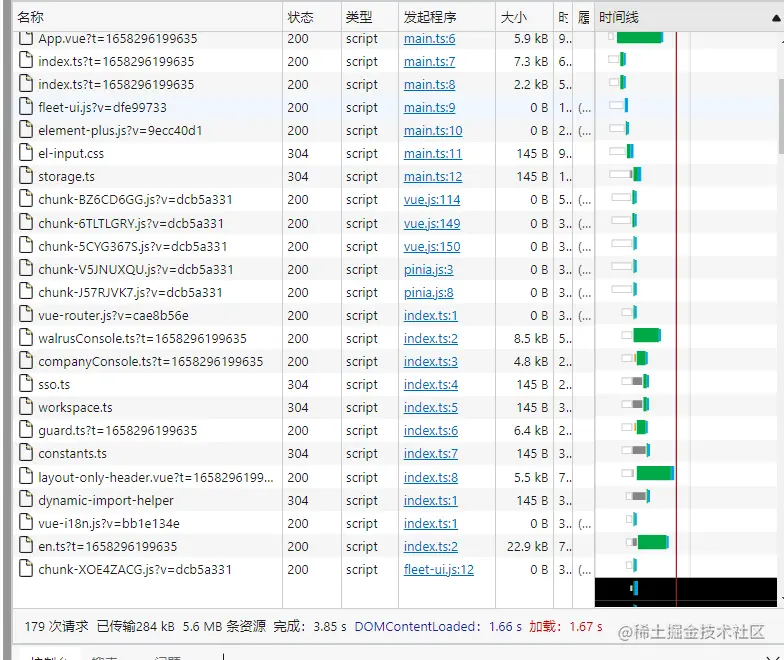
Task: Click file icon of el-input.css request
Action: pos(26,152)
